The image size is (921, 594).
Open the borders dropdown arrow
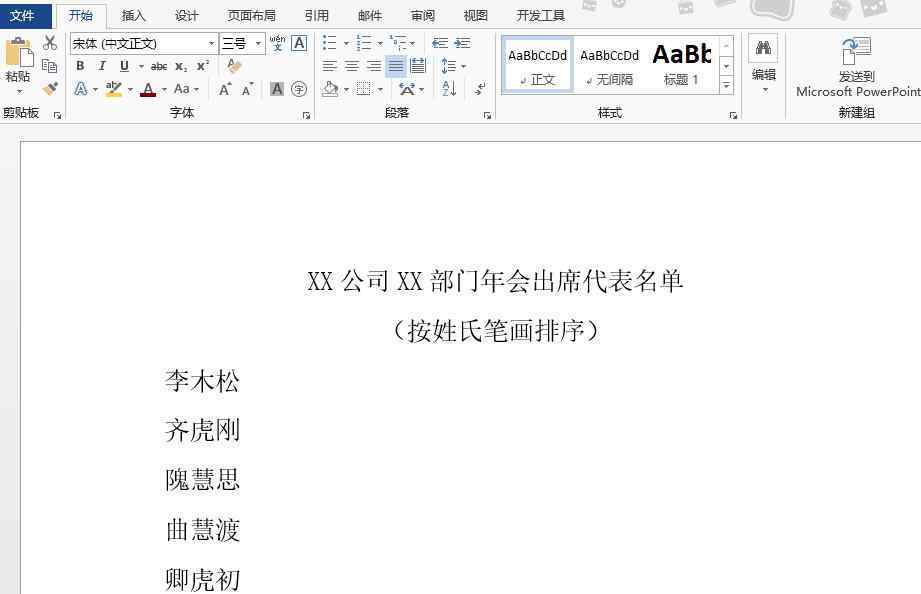(380, 89)
